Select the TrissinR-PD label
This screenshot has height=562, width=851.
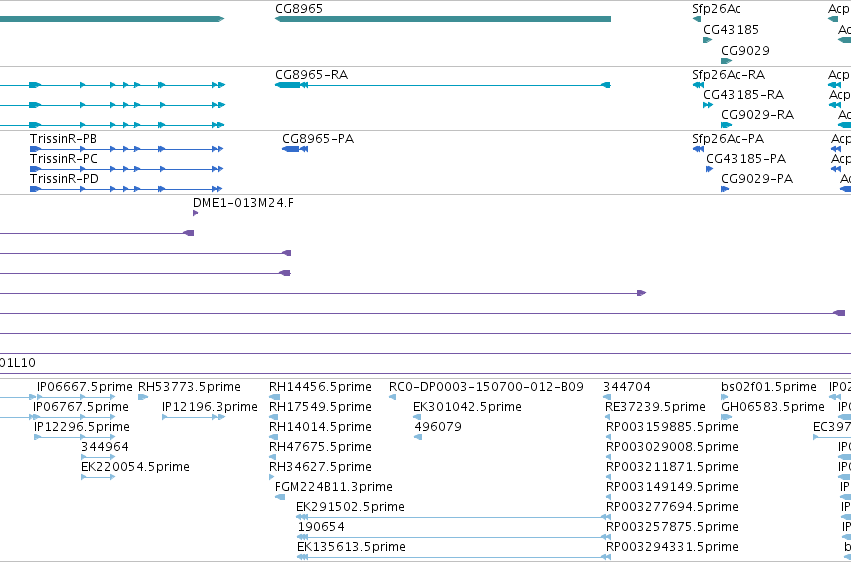[64, 178]
